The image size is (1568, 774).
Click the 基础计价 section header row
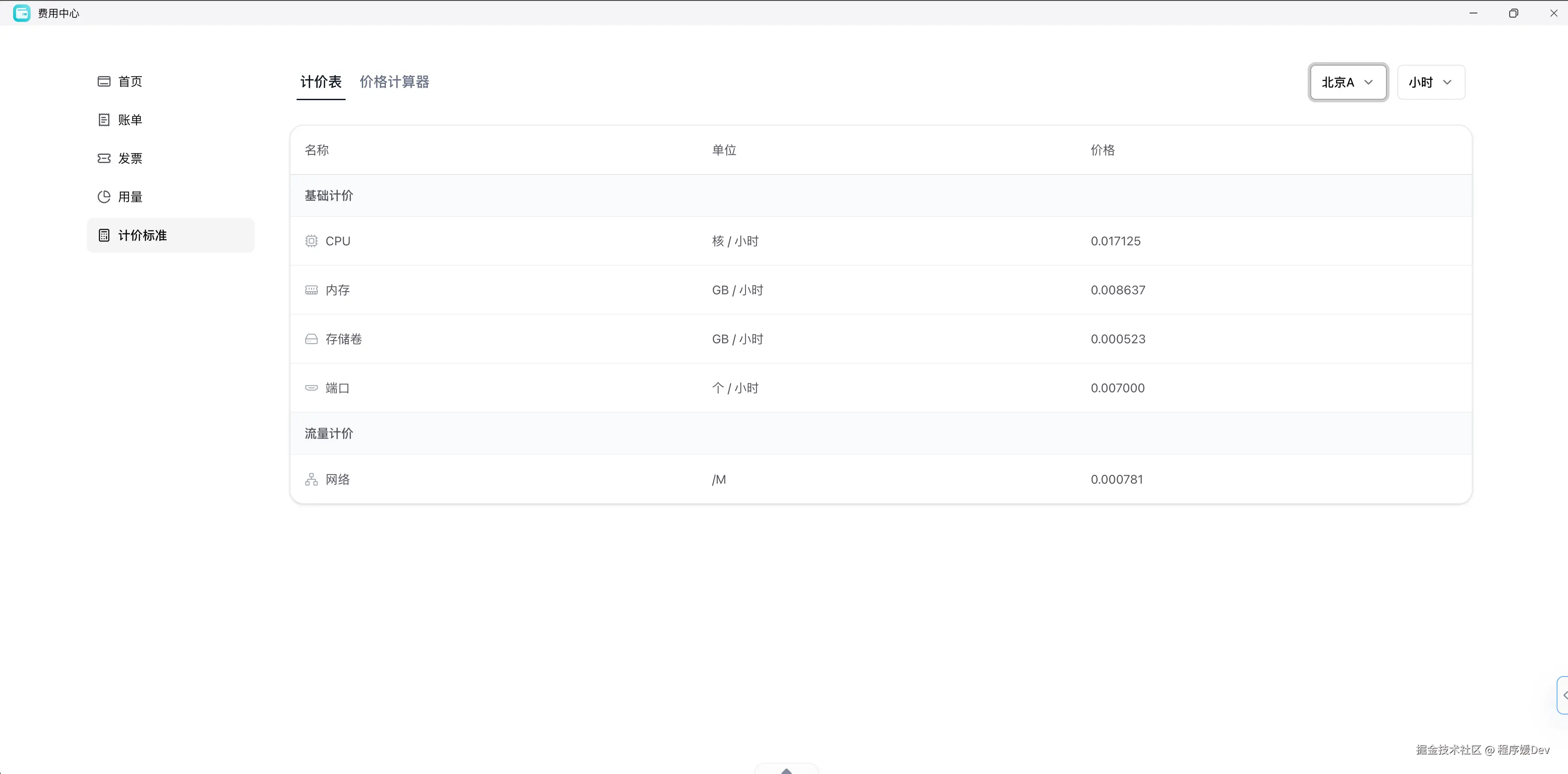(x=329, y=195)
